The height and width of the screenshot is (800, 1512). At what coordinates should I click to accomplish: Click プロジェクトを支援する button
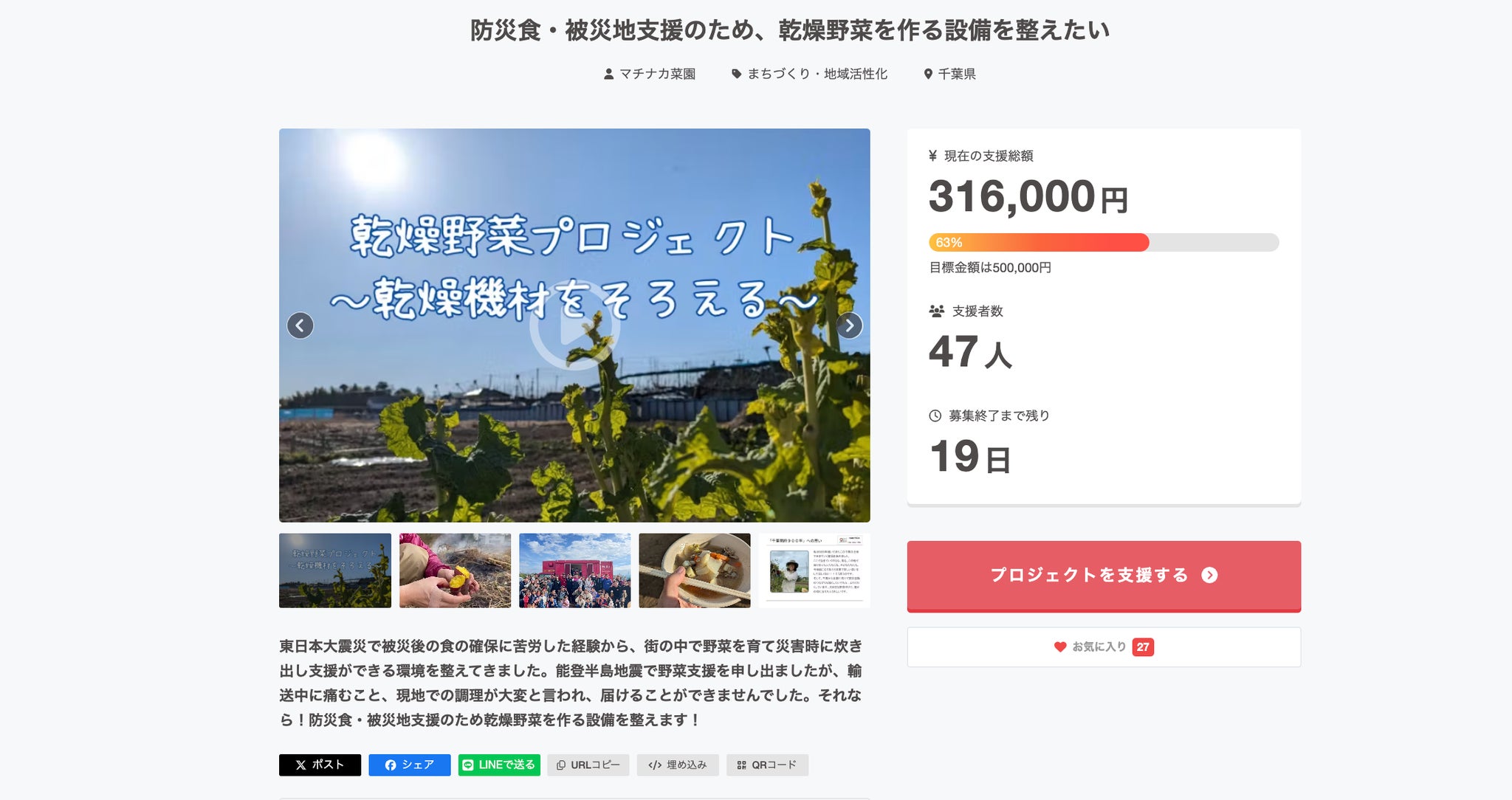[x=1104, y=576]
